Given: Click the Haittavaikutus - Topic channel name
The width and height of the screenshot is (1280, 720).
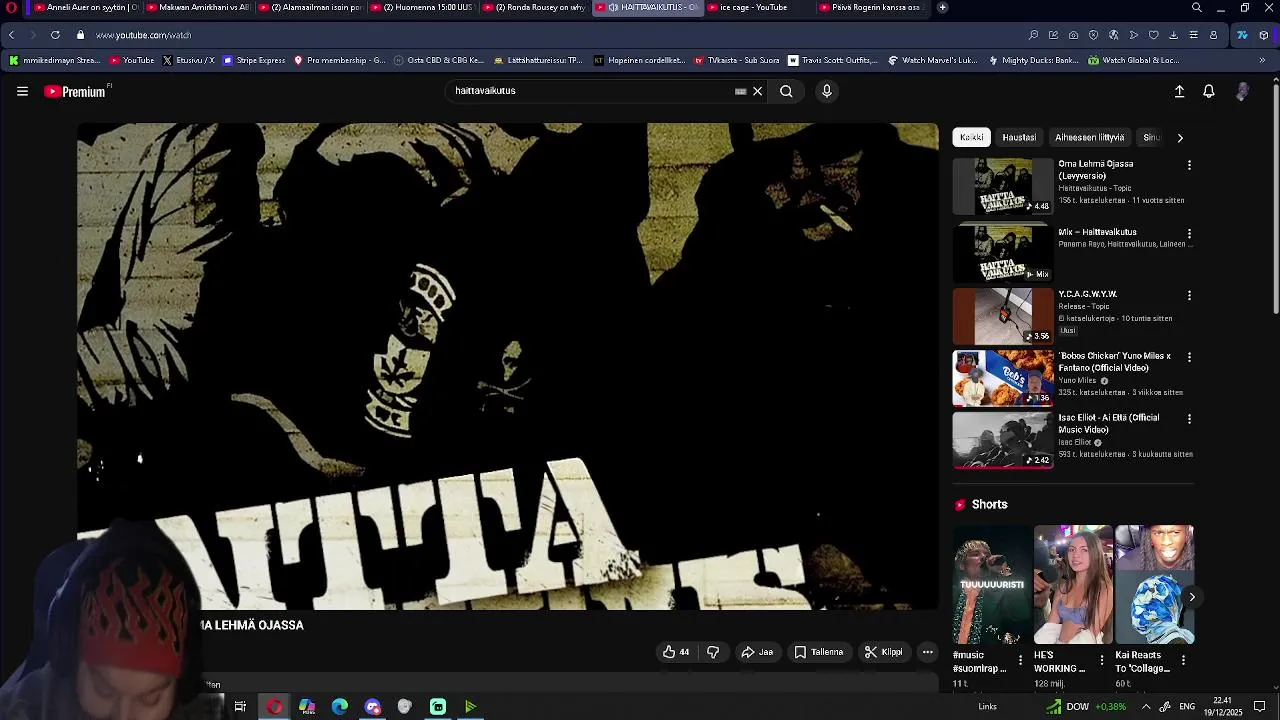Looking at the screenshot, I should 1095,188.
